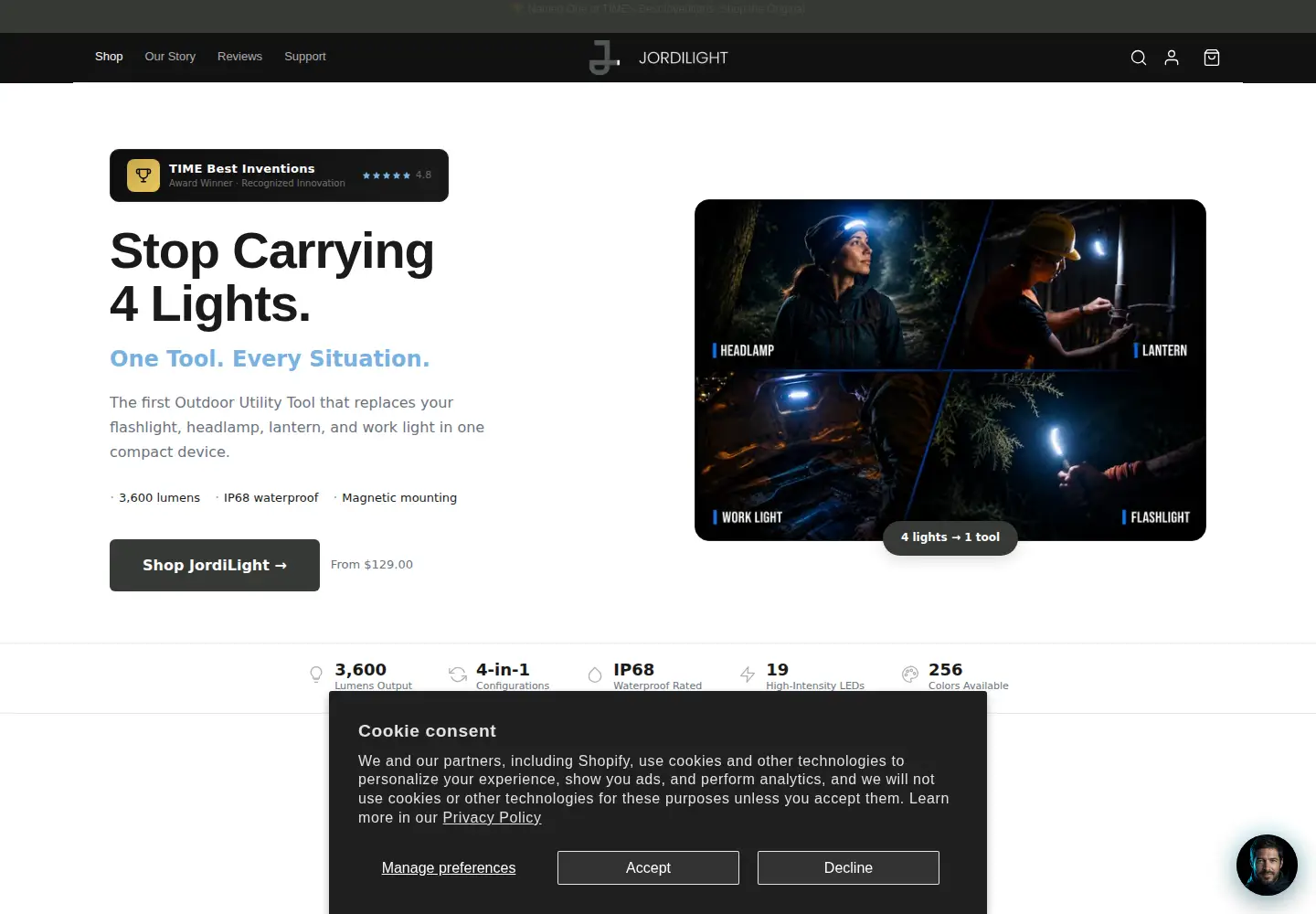Click the lightning bolt icon beside 19
The image size is (1316, 914).
click(x=748, y=675)
